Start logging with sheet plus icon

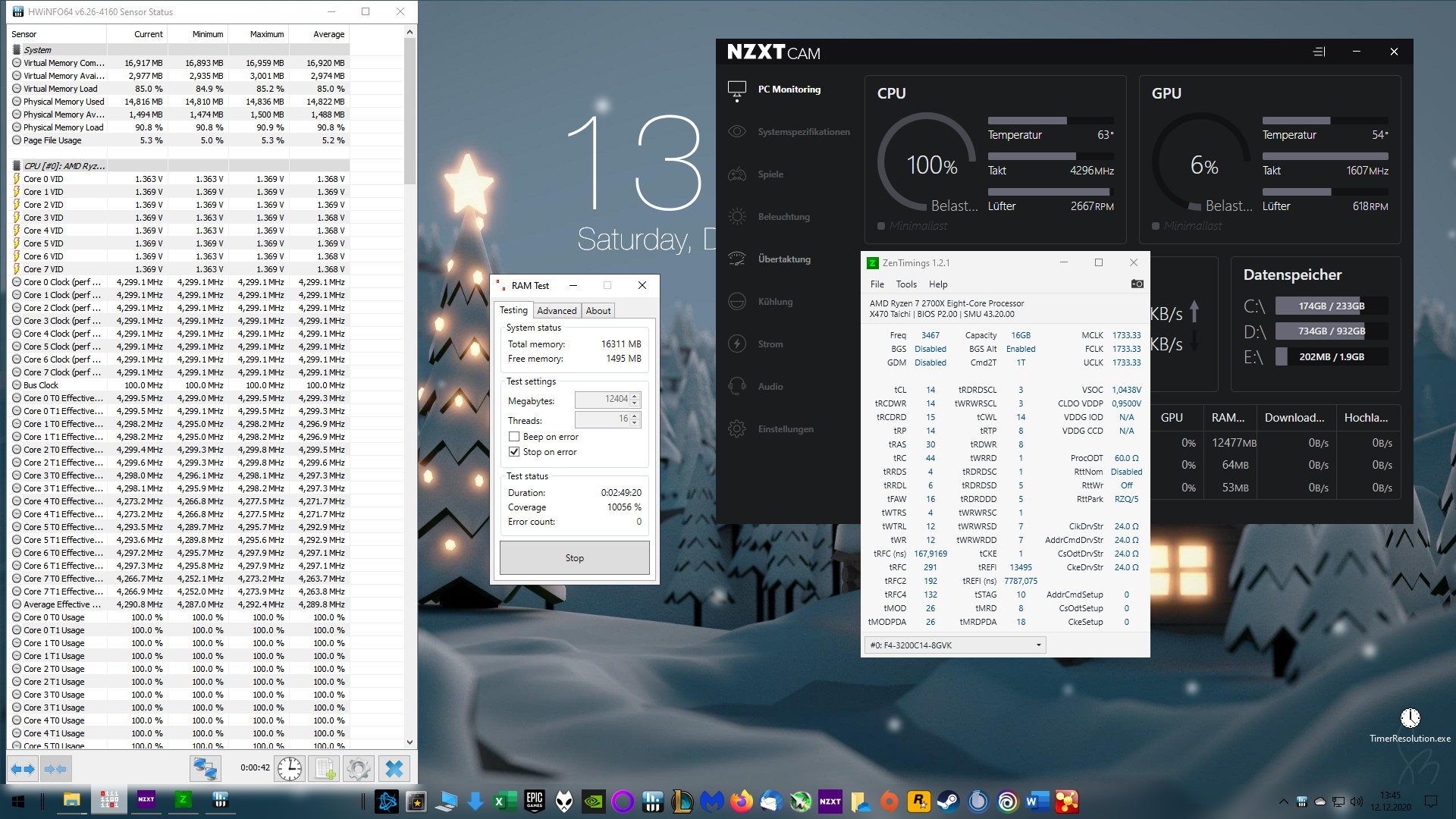point(325,769)
